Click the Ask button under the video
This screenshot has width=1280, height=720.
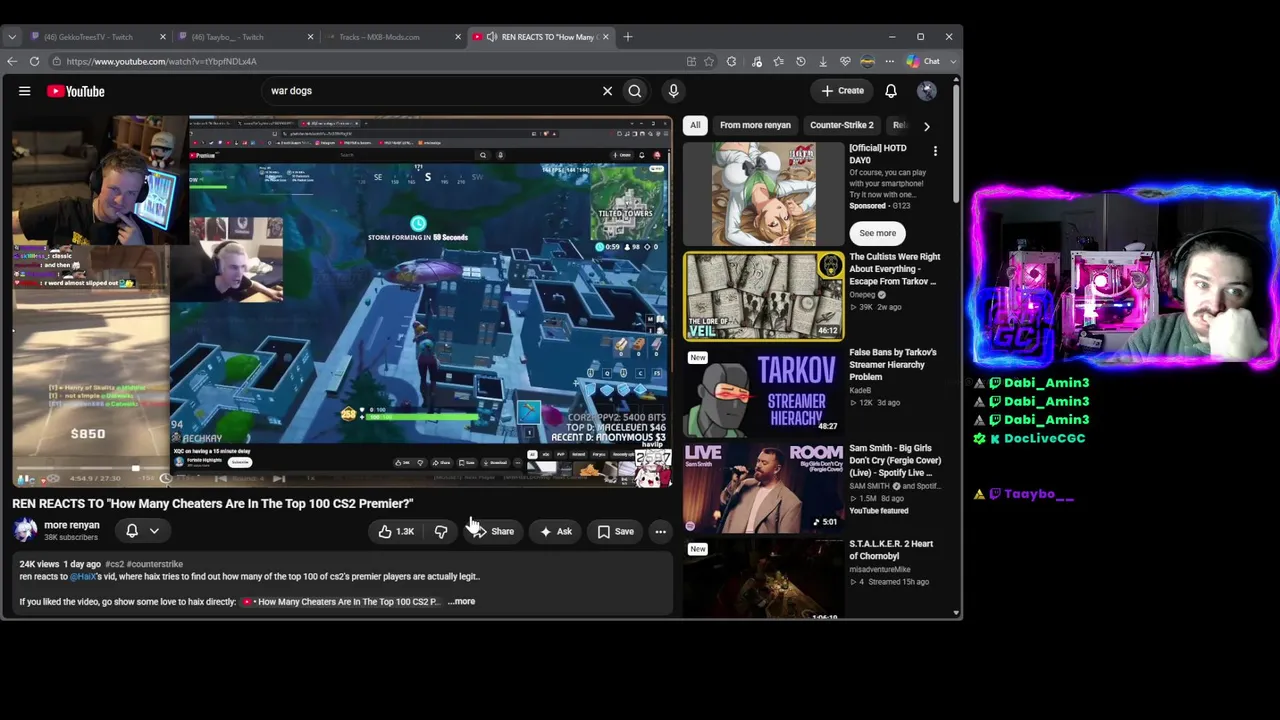pyautogui.click(x=556, y=532)
